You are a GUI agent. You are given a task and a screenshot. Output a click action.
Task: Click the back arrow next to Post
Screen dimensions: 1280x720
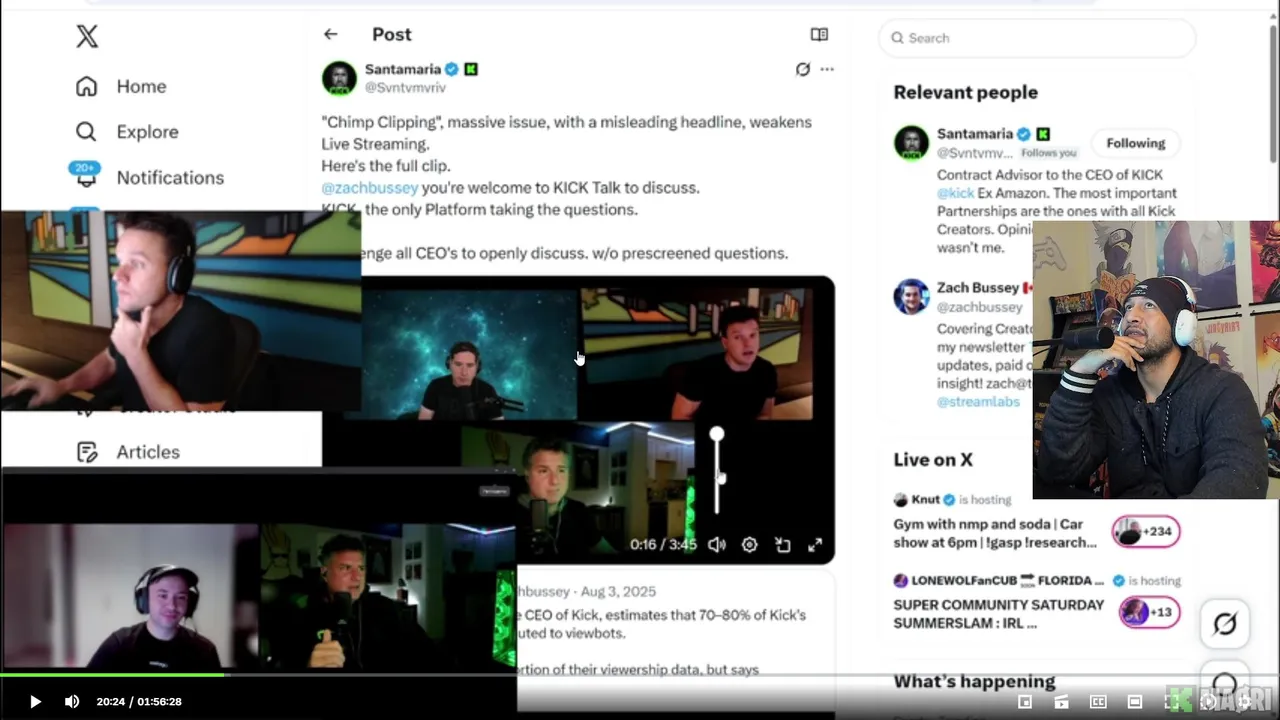(331, 34)
